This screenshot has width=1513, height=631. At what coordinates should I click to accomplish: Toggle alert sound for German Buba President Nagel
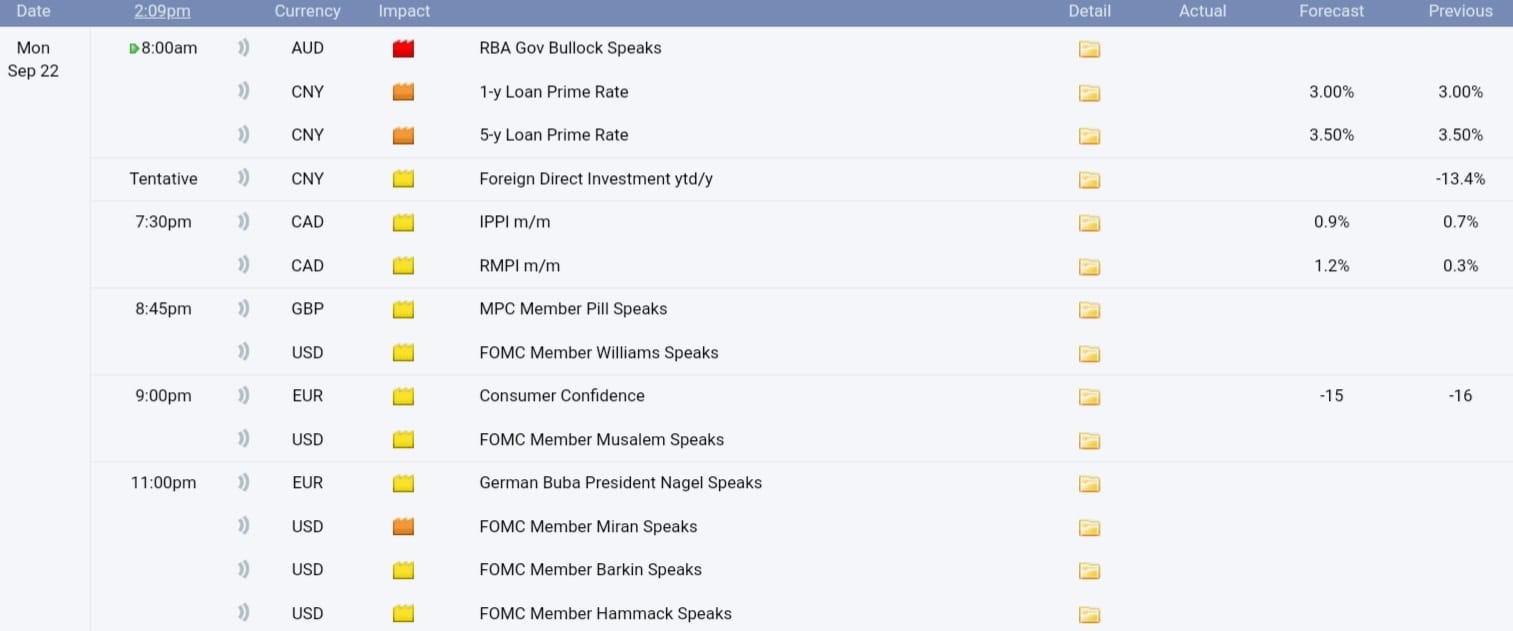click(x=243, y=483)
